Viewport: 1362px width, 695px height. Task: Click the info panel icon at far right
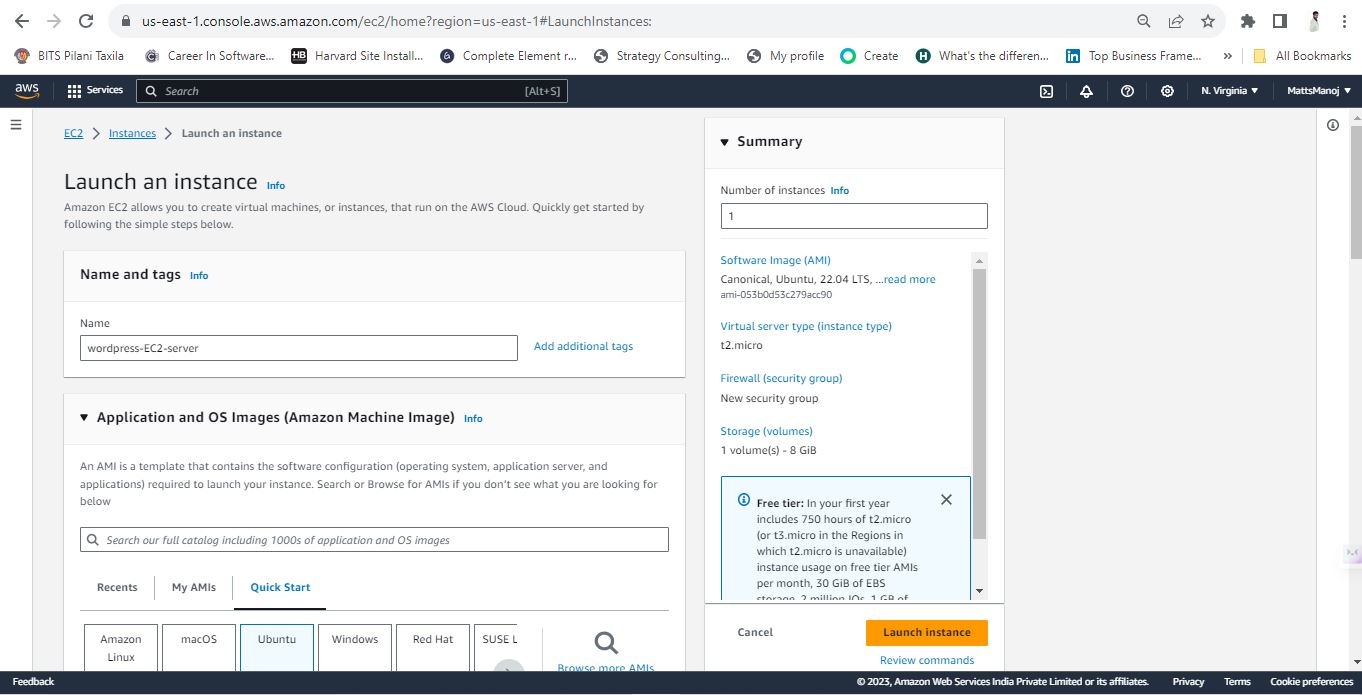point(1333,125)
